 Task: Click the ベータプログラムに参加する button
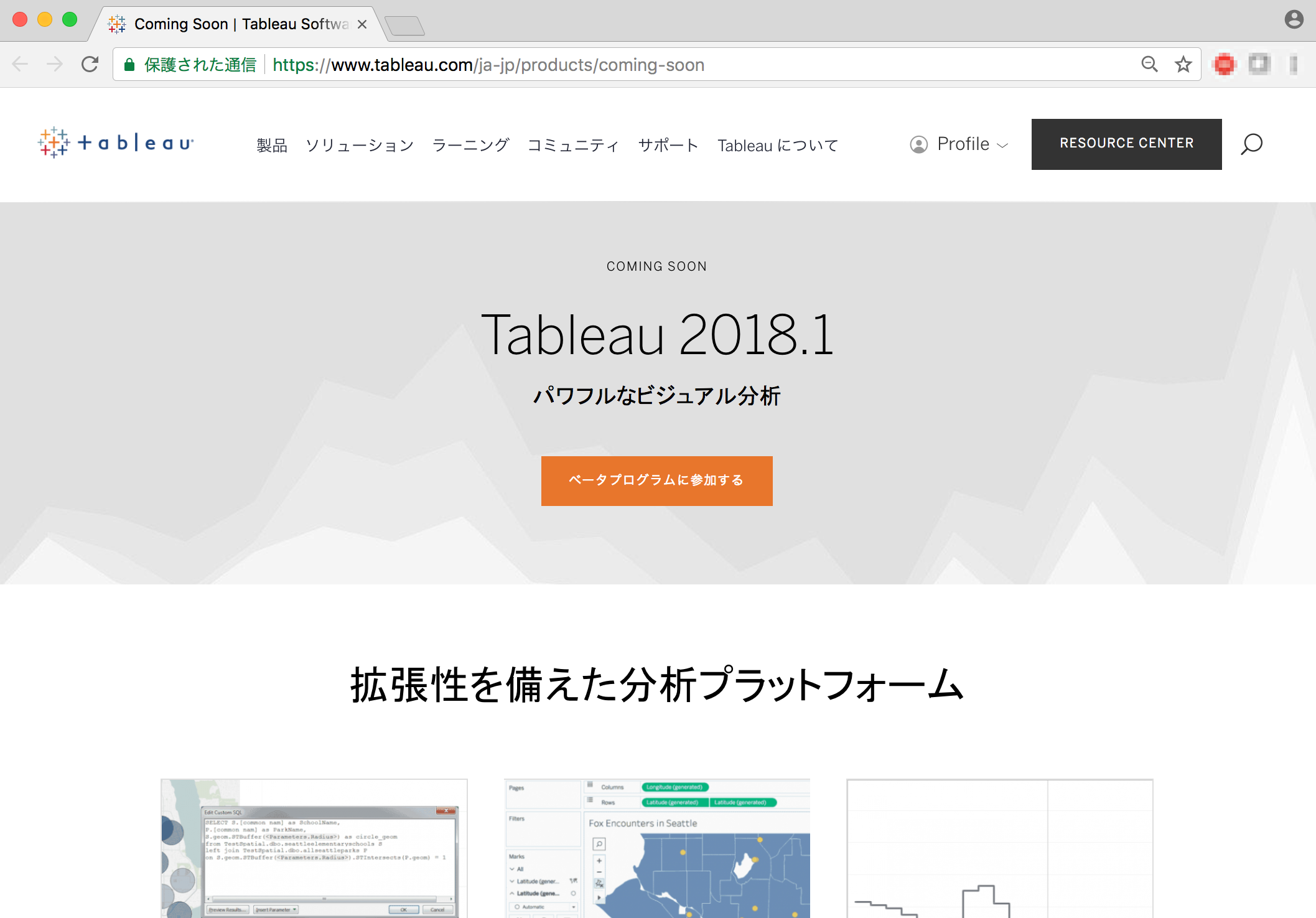tap(658, 481)
